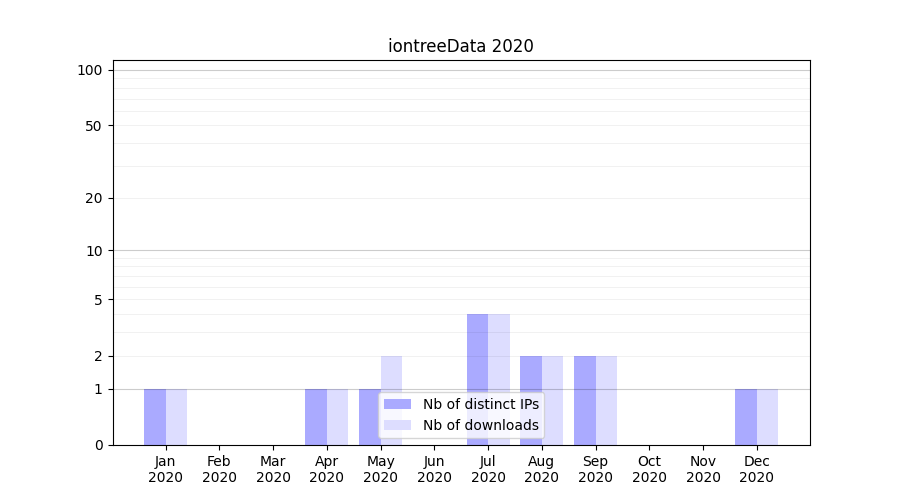Select the August downloads bar
The height and width of the screenshot is (500, 900).
(x=552, y=400)
